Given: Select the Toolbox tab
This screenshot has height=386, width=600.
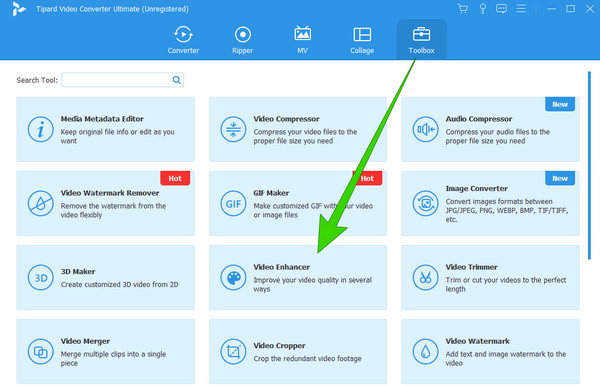Looking at the screenshot, I should 421,40.
